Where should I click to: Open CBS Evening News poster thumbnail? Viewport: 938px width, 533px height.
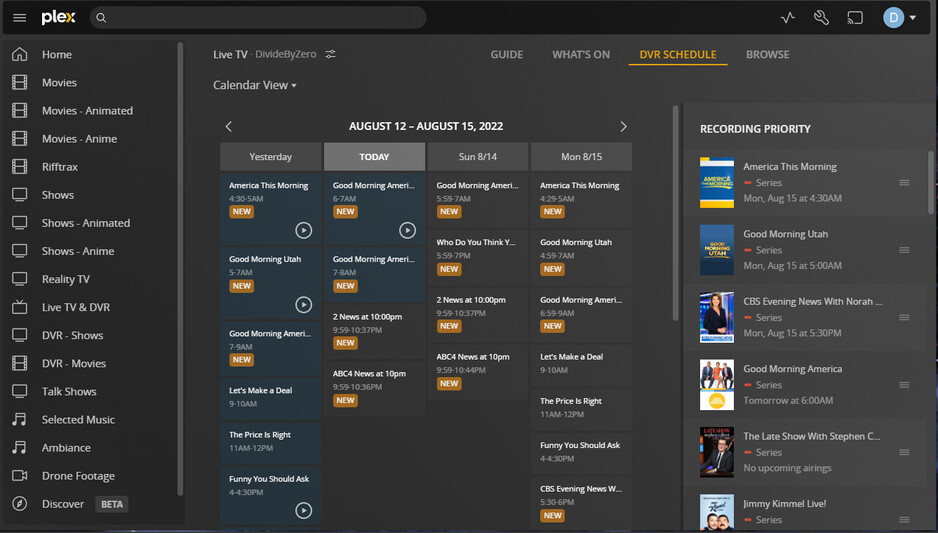717,317
